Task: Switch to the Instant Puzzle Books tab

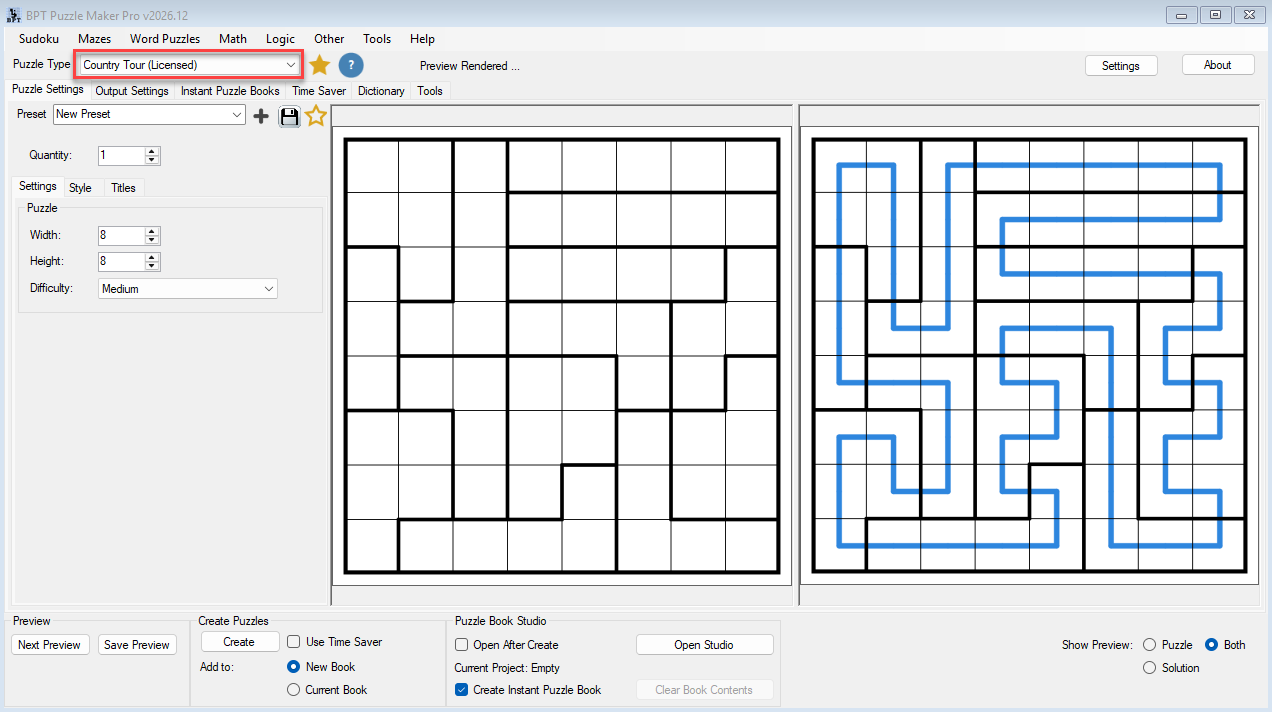Action: [230, 91]
